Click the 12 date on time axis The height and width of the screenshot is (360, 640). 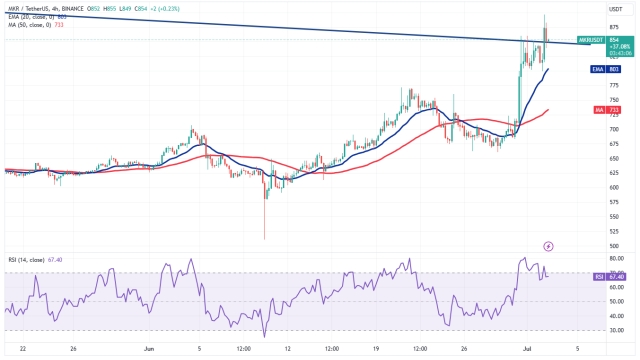point(287,349)
